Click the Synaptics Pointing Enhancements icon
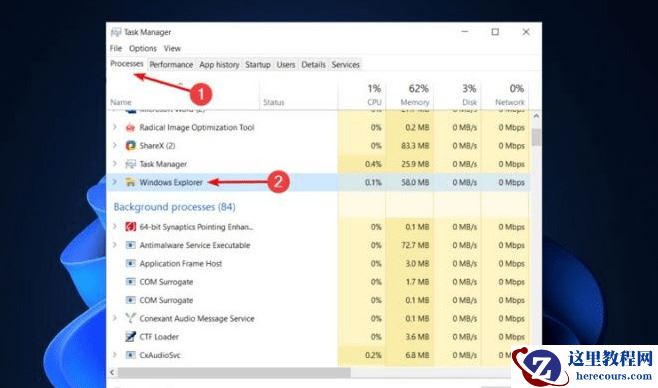Image resolution: width=658 pixels, height=388 pixels. point(131,227)
